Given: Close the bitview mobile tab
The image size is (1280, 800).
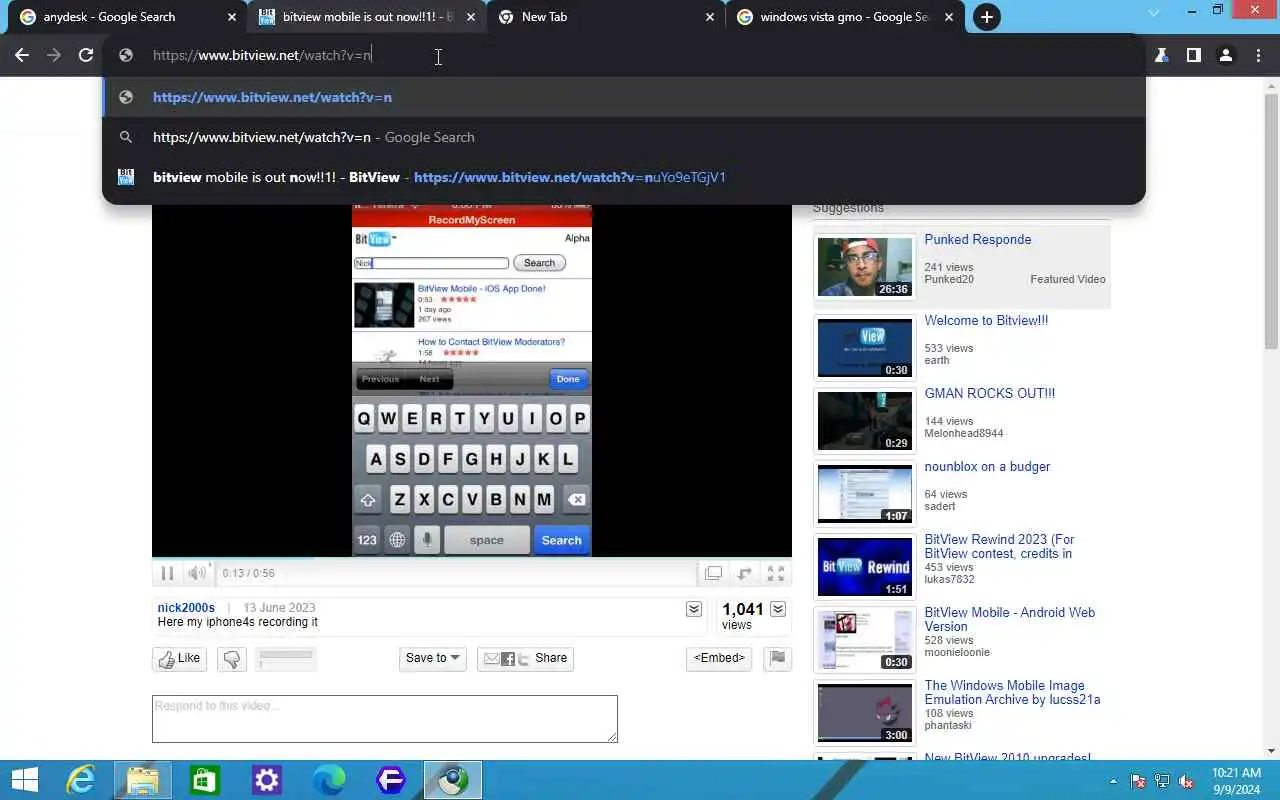Looking at the screenshot, I should (x=471, y=17).
